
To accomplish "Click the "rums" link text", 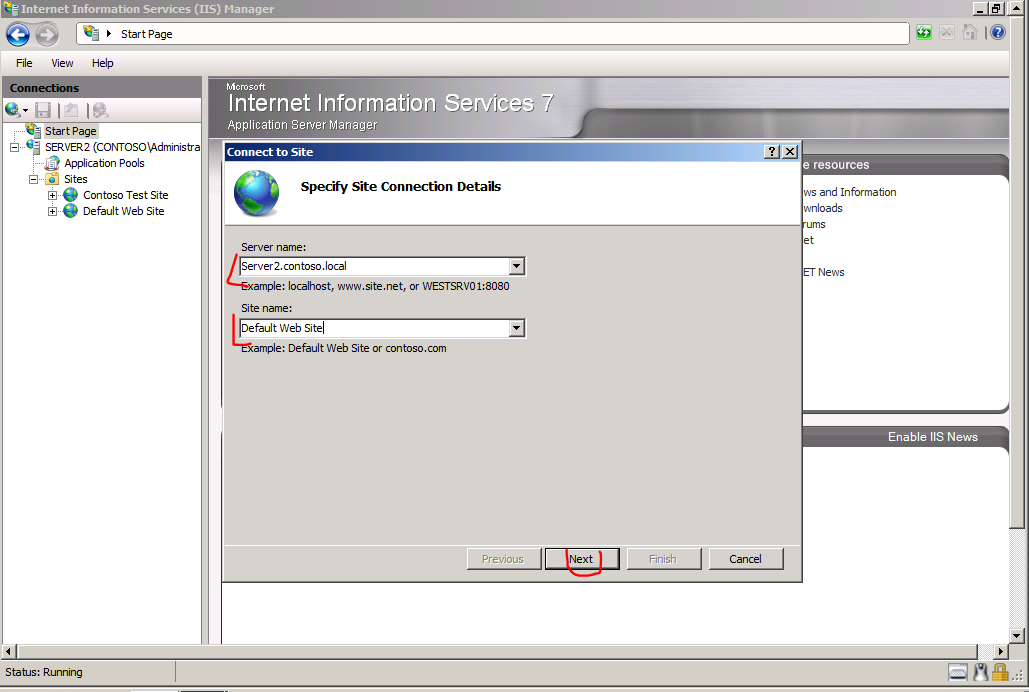I will click(x=814, y=224).
